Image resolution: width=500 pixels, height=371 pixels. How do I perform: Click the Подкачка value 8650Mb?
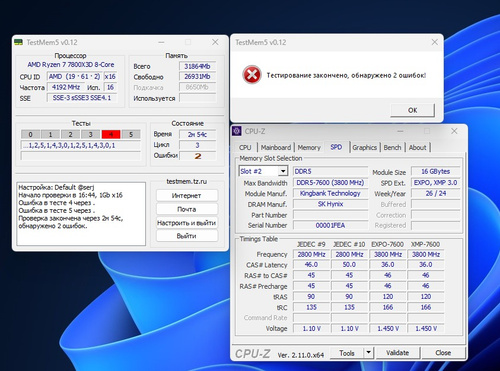point(197,87)
